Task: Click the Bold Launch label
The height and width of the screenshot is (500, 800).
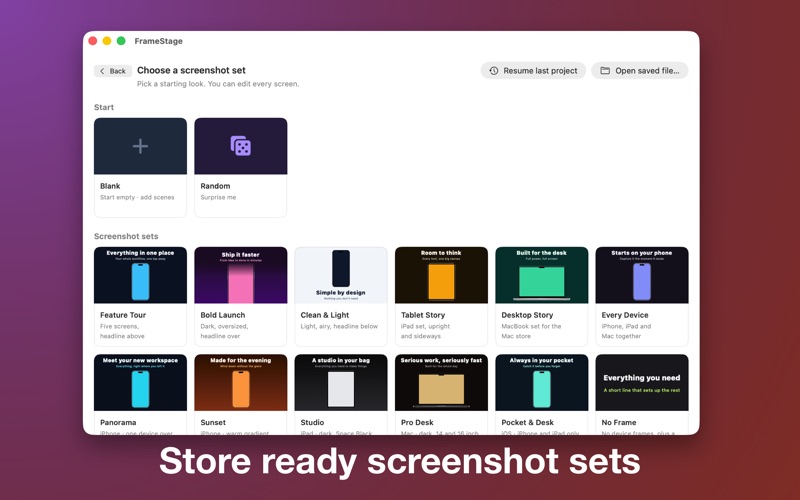Action: 223,315
